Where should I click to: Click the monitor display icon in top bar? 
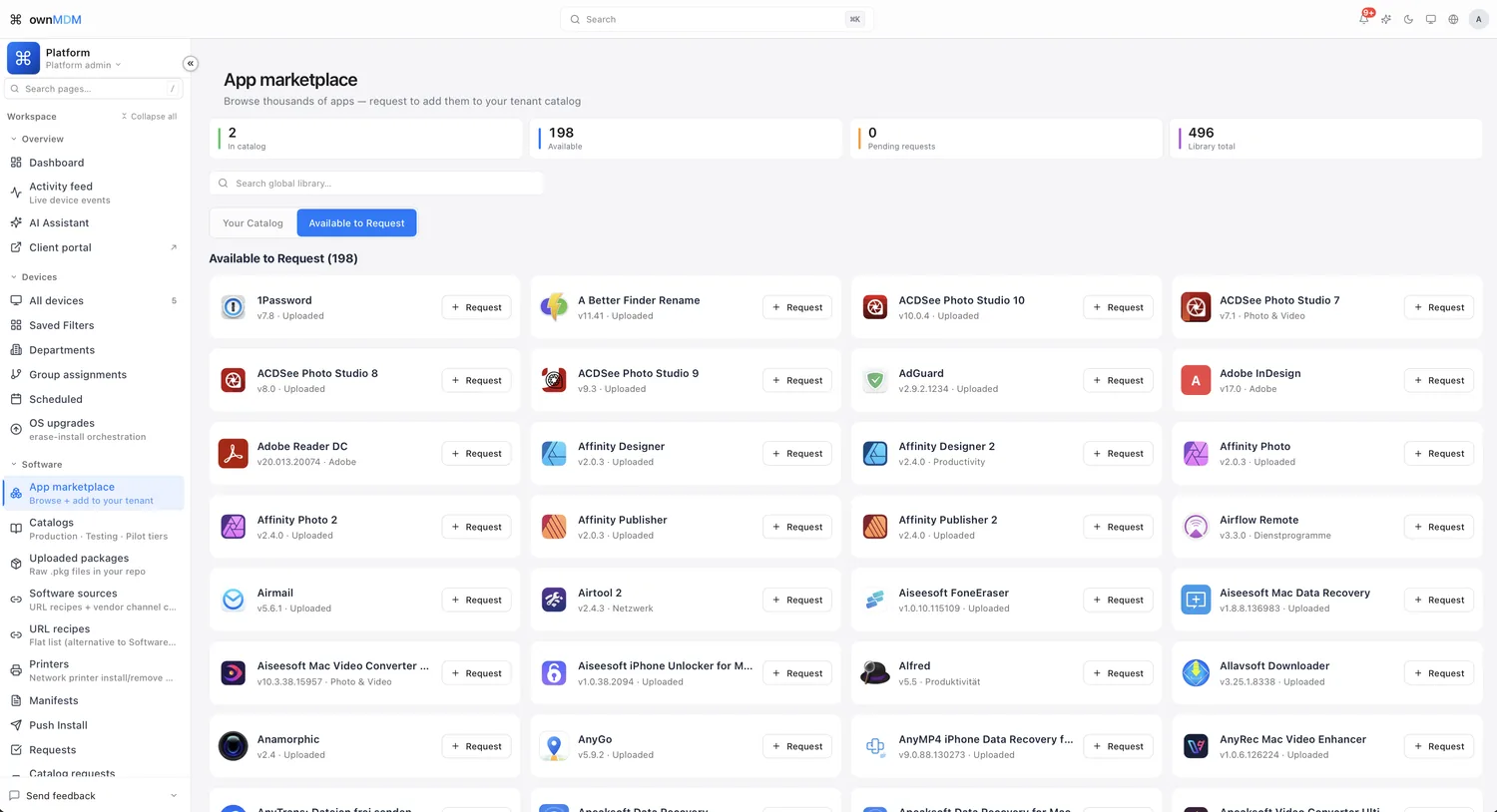[x=1430, y=19]
